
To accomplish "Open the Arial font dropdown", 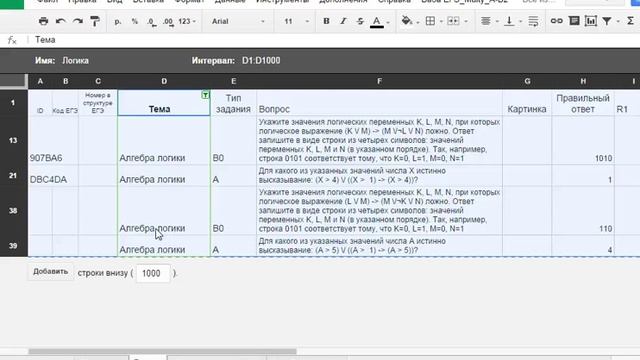I will point(238,21).
